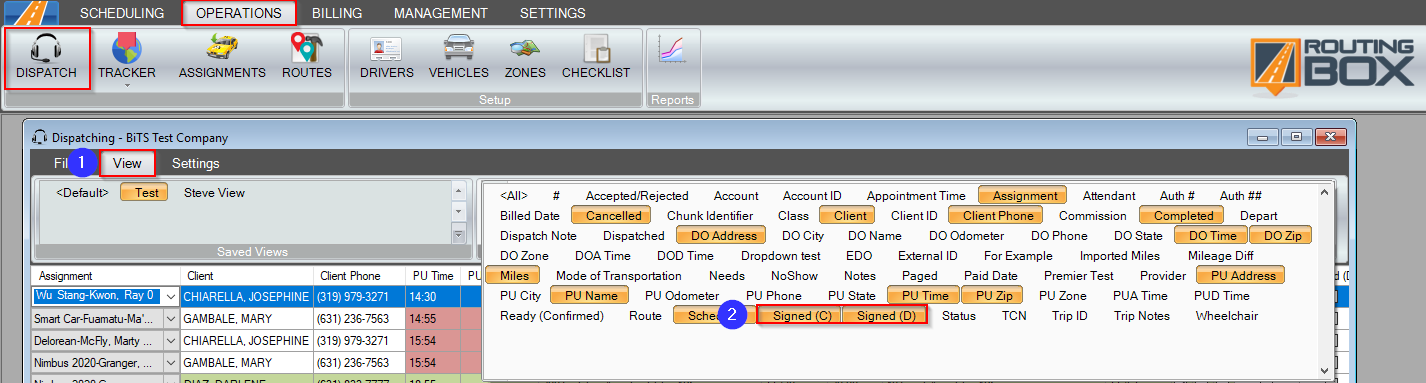
Task: Switch to the Scheduling tab
Action: [x=121, y=13]
